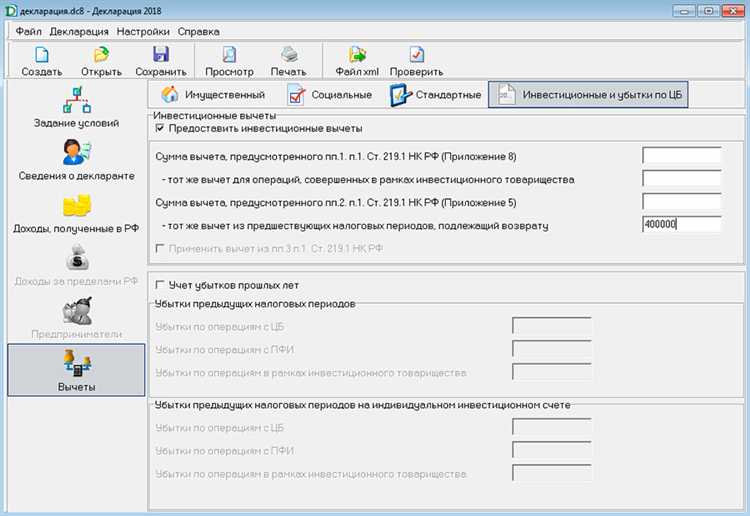Save the declaration using the Сохранить icon
750x516 pixels.
click(x=160, y=59)
